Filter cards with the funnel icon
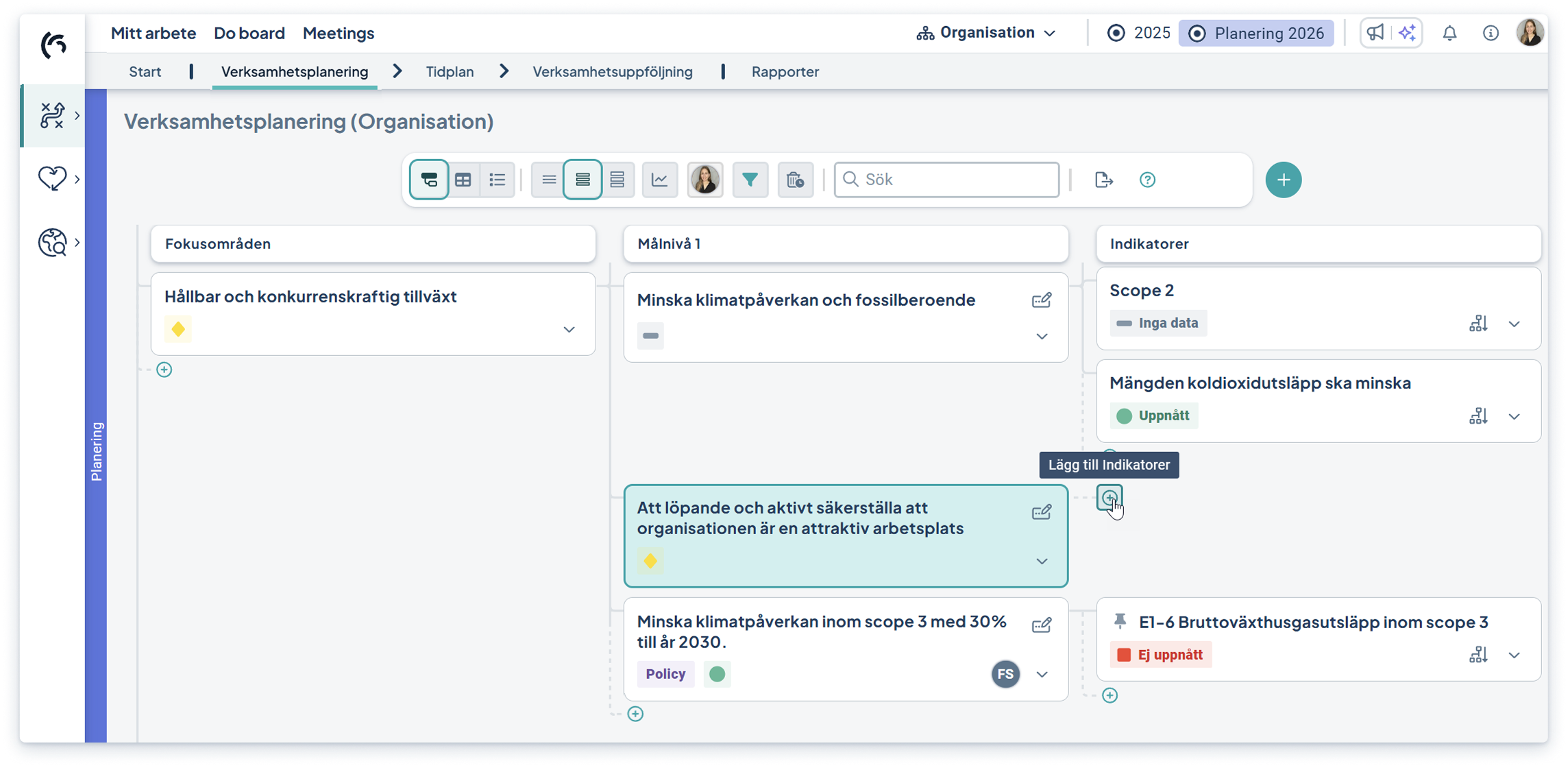Viewport: 1568px width, 768px height. click(x=750, y=179)
